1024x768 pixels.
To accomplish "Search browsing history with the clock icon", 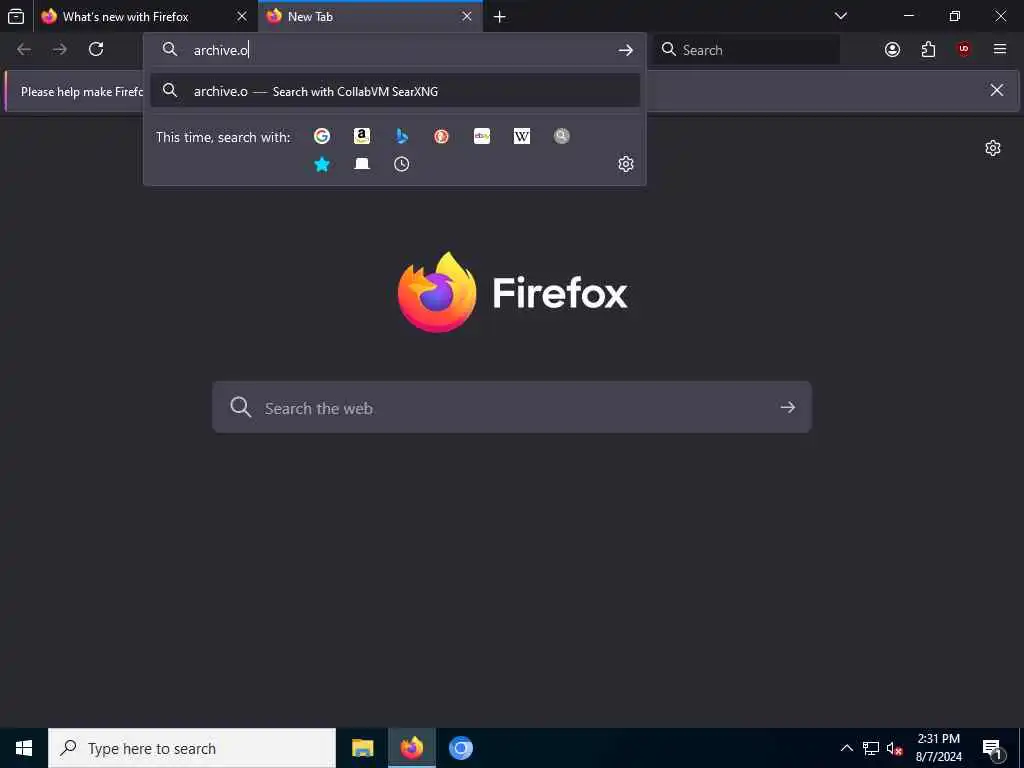I will (x=402, y=164).
